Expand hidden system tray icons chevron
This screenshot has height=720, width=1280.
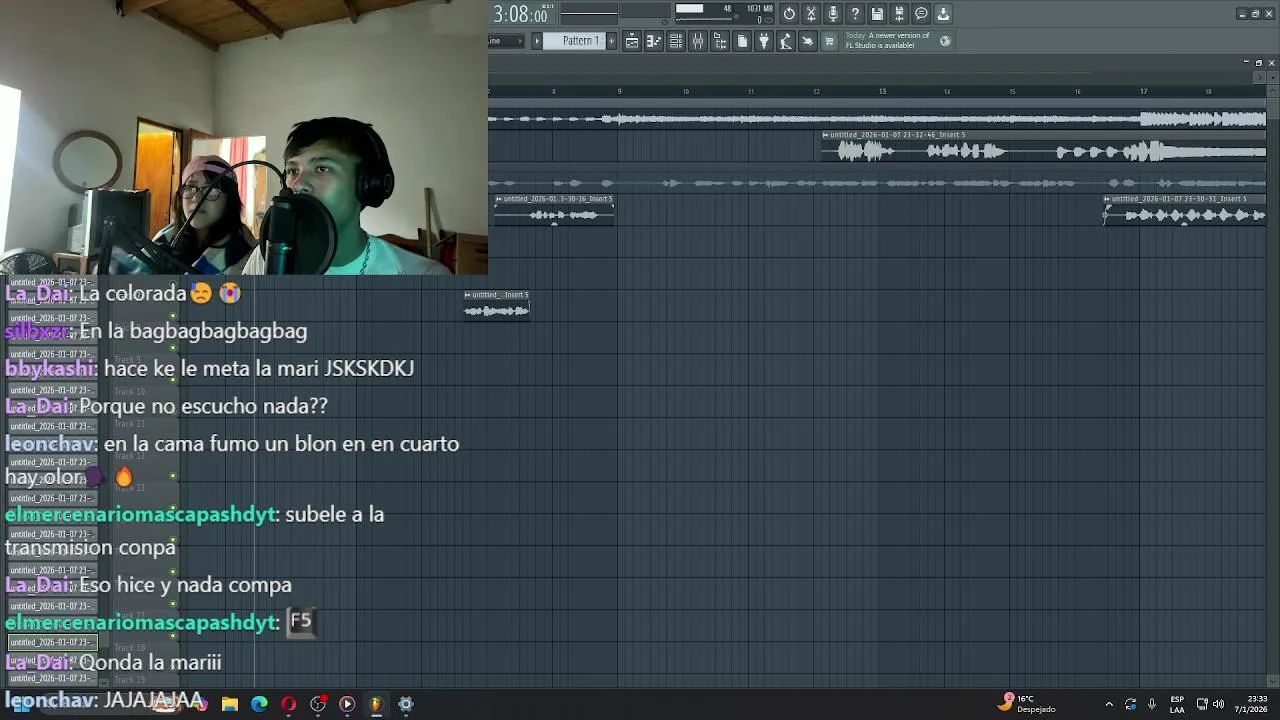coord(1109,704)
